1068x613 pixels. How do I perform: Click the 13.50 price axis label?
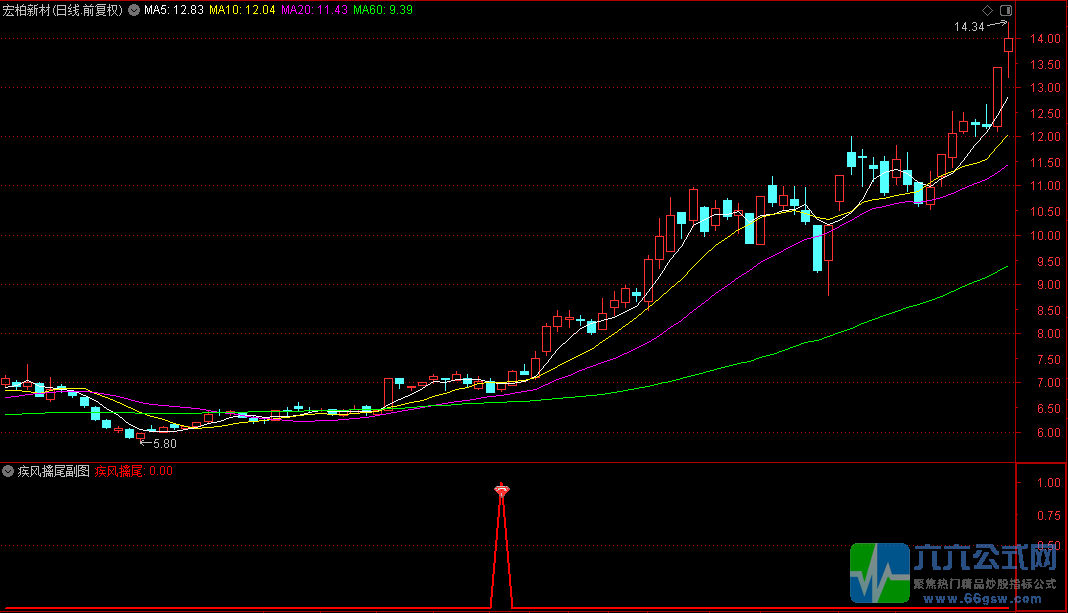1046,65
